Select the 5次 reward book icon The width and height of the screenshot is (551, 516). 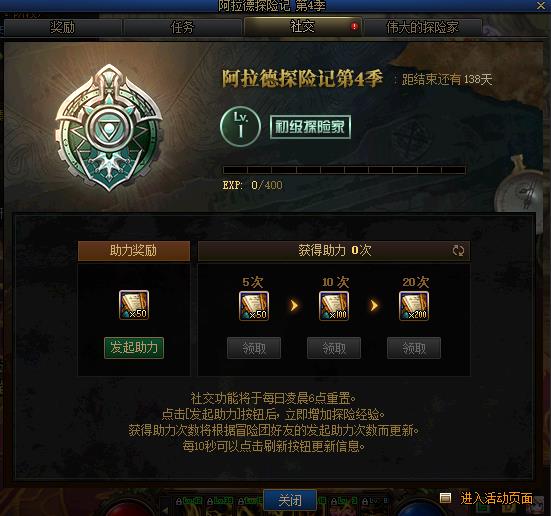(254, 306)
